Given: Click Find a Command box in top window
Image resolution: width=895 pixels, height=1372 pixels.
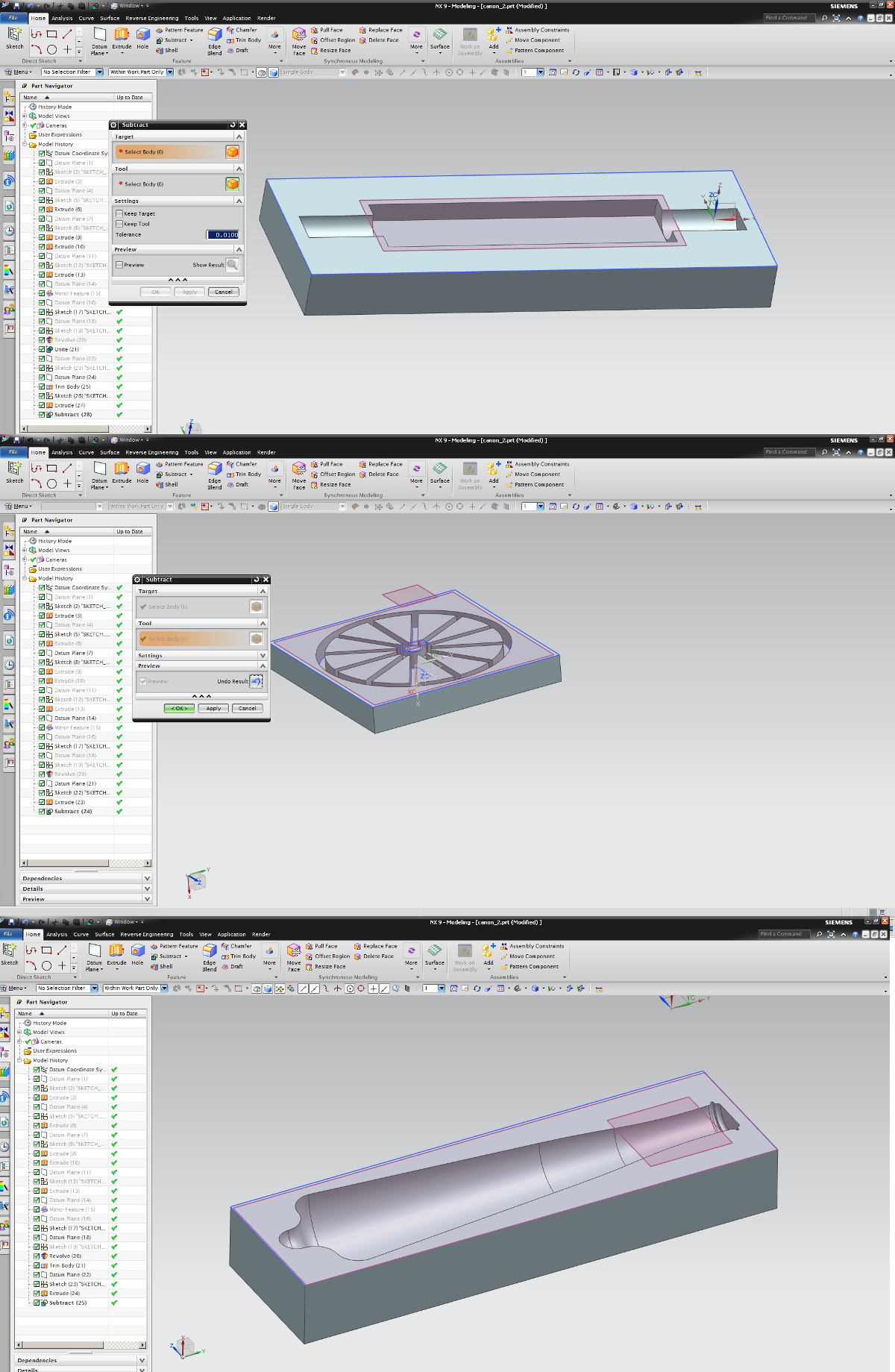Looking at the screenshot, I should coord(790,18).
